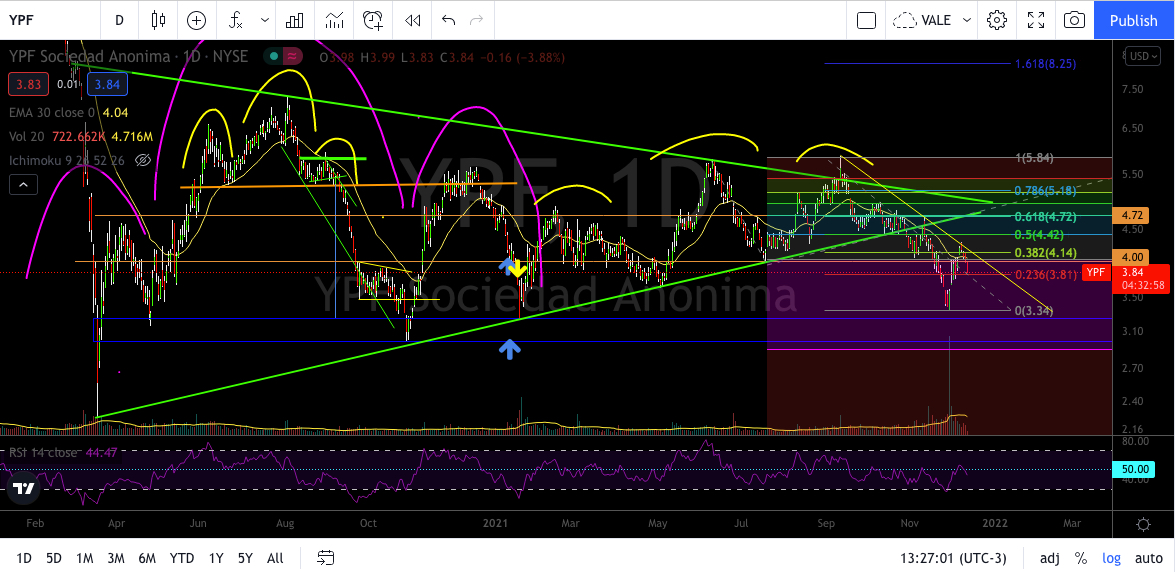Open timezone menu at 13:27:01 (UTC-3)

pos(954,558)
